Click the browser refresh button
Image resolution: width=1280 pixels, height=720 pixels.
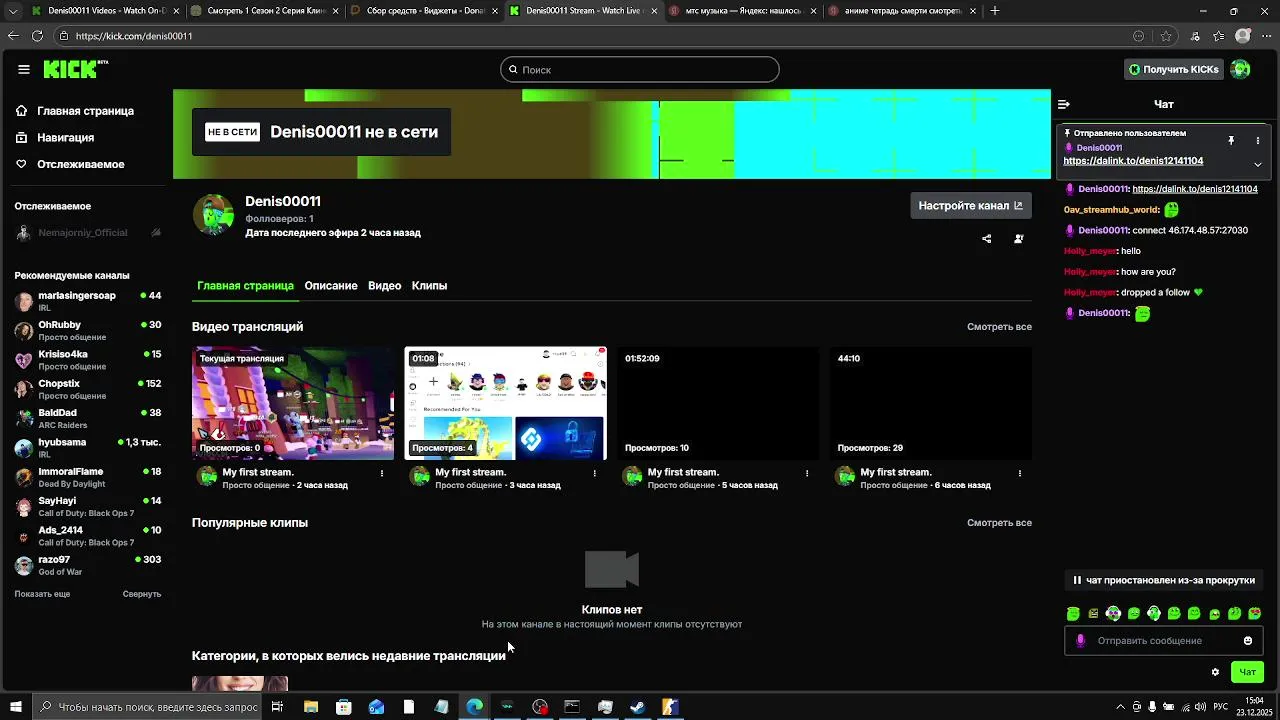point(37,36)
